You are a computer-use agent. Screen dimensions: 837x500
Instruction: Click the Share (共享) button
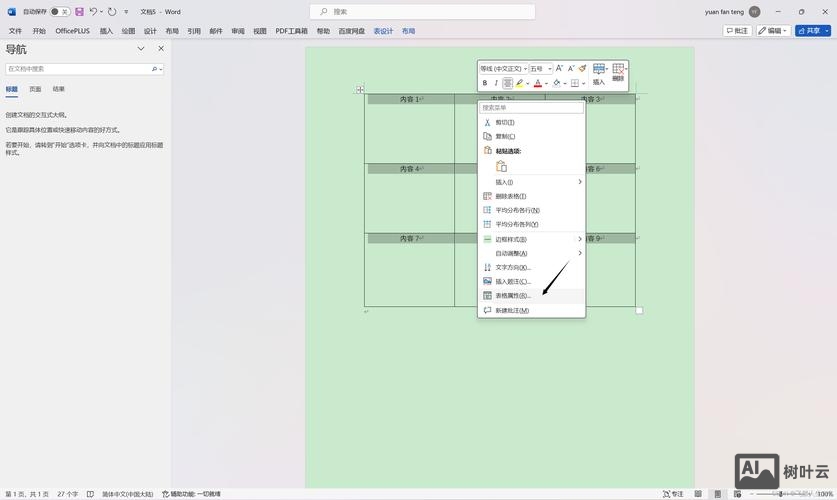coord(813,31)
